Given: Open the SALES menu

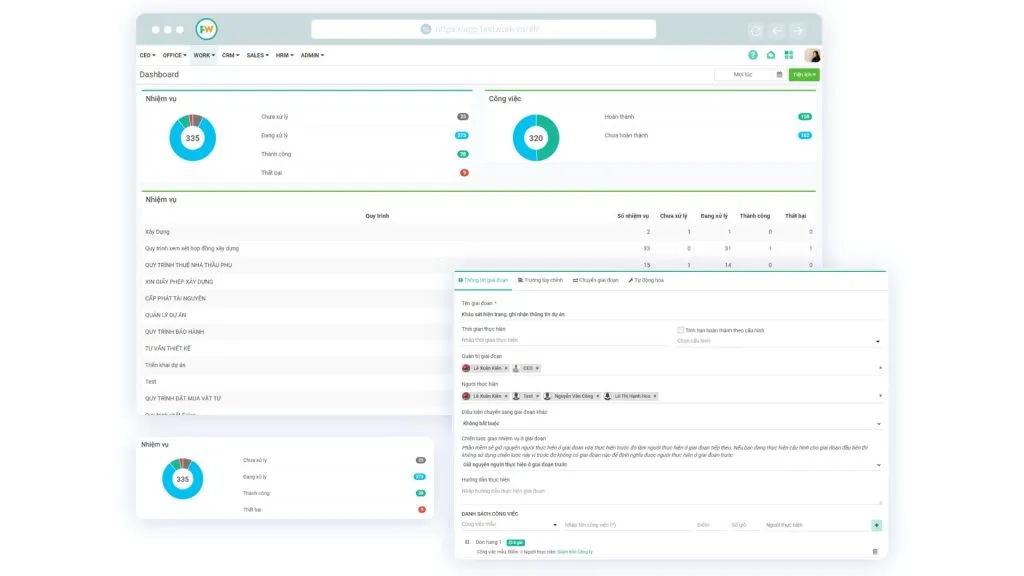Looking at the screenshot, I should point(257,56).
